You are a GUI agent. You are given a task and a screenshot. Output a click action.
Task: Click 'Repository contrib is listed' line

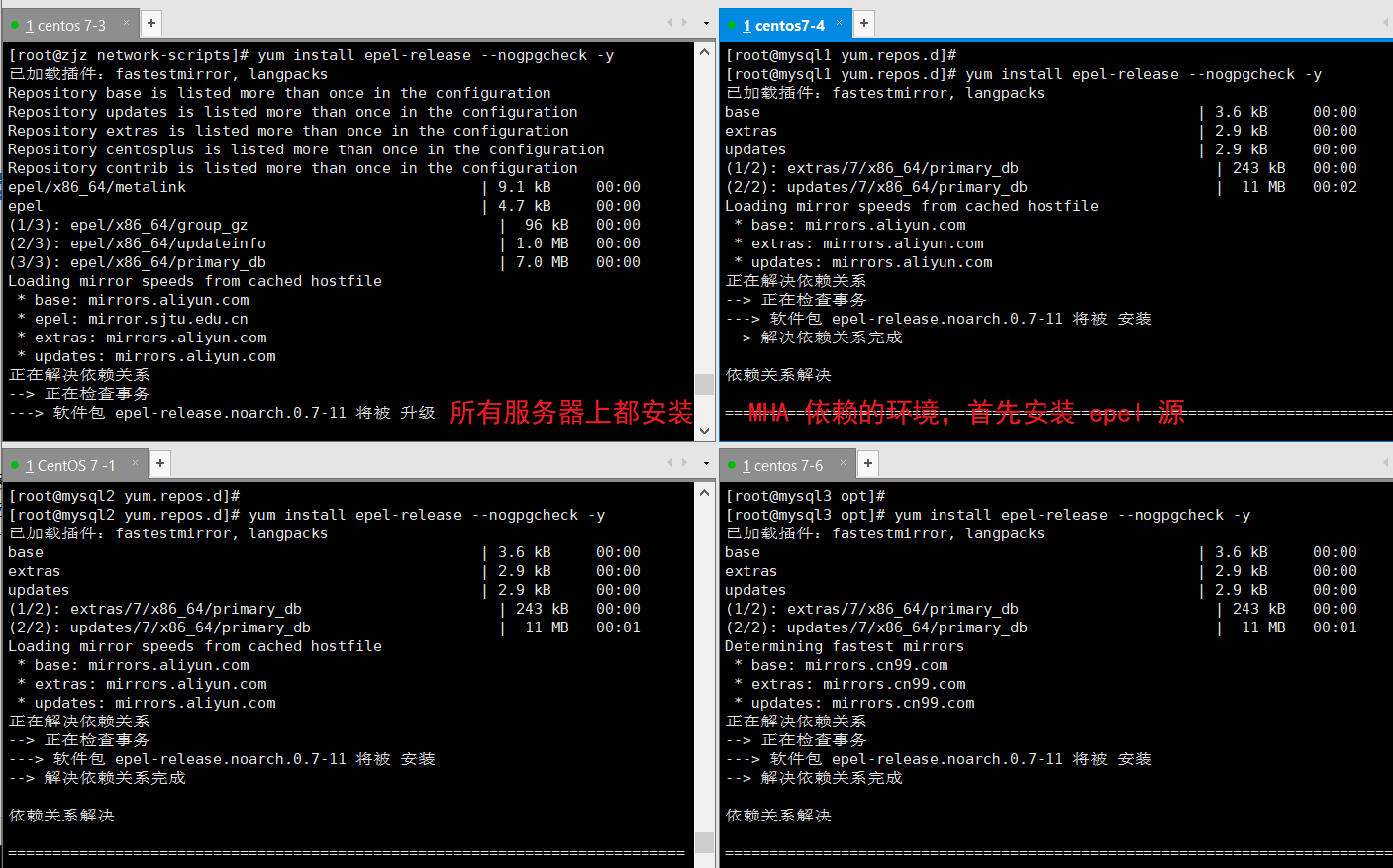pyautogui.click(x=293, y=168)
